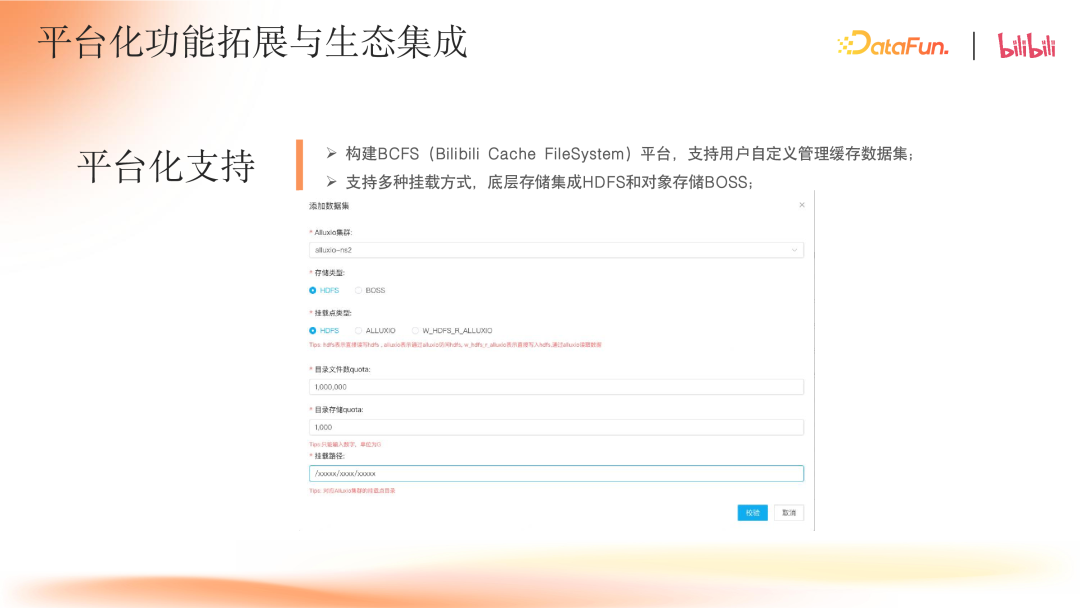Select the BOSS storage type radio
This screenshot has width=1080, height=608.
358,291
